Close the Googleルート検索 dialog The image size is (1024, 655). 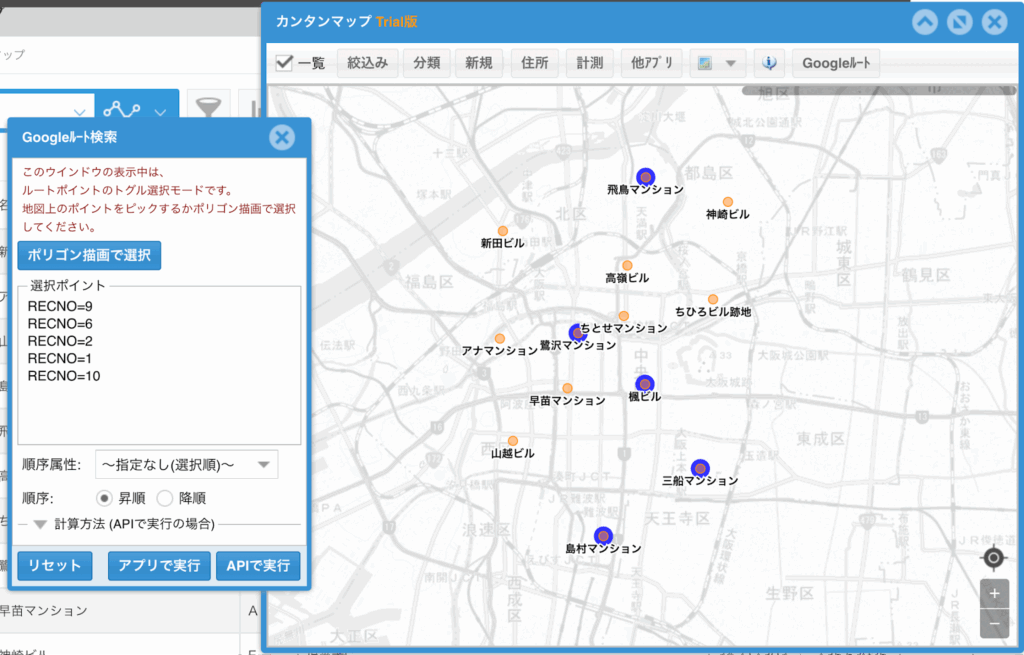(282, 138)
